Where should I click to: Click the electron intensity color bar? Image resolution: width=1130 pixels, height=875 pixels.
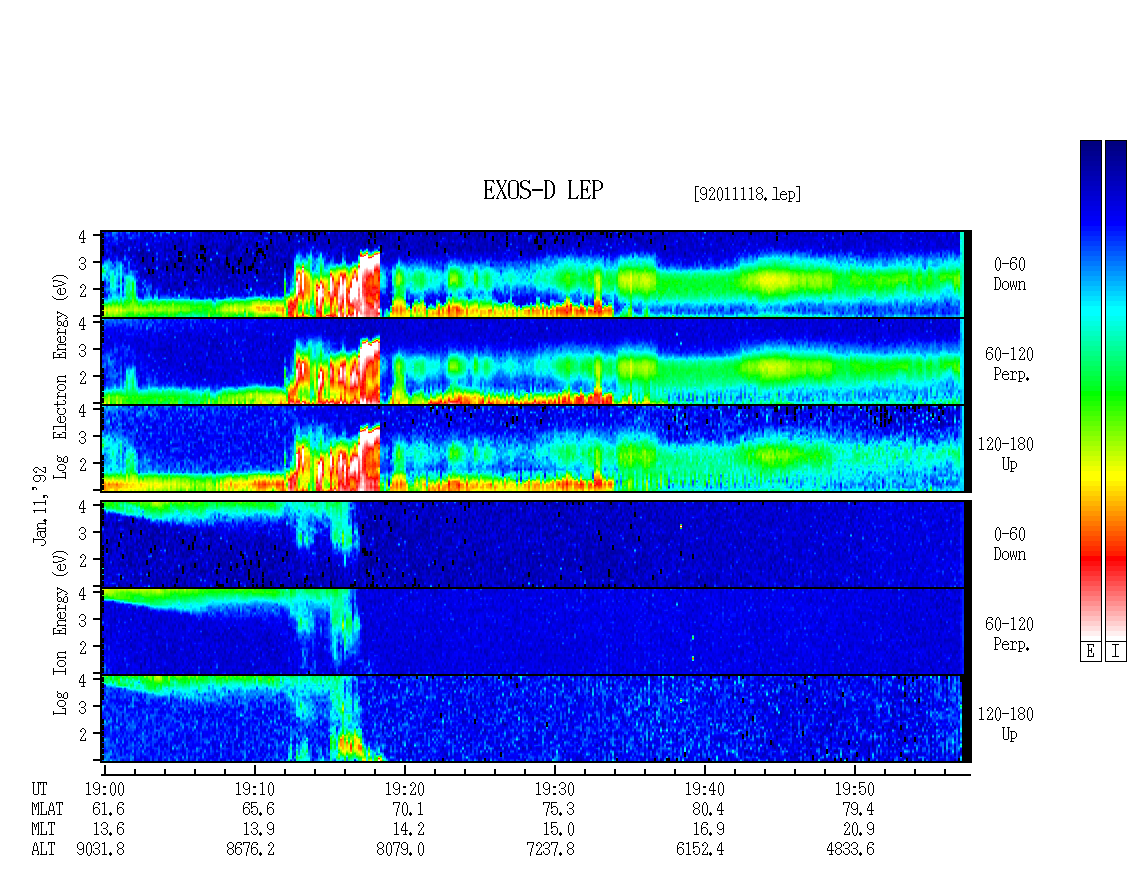pyautogui.click(x=1090, y=390)
